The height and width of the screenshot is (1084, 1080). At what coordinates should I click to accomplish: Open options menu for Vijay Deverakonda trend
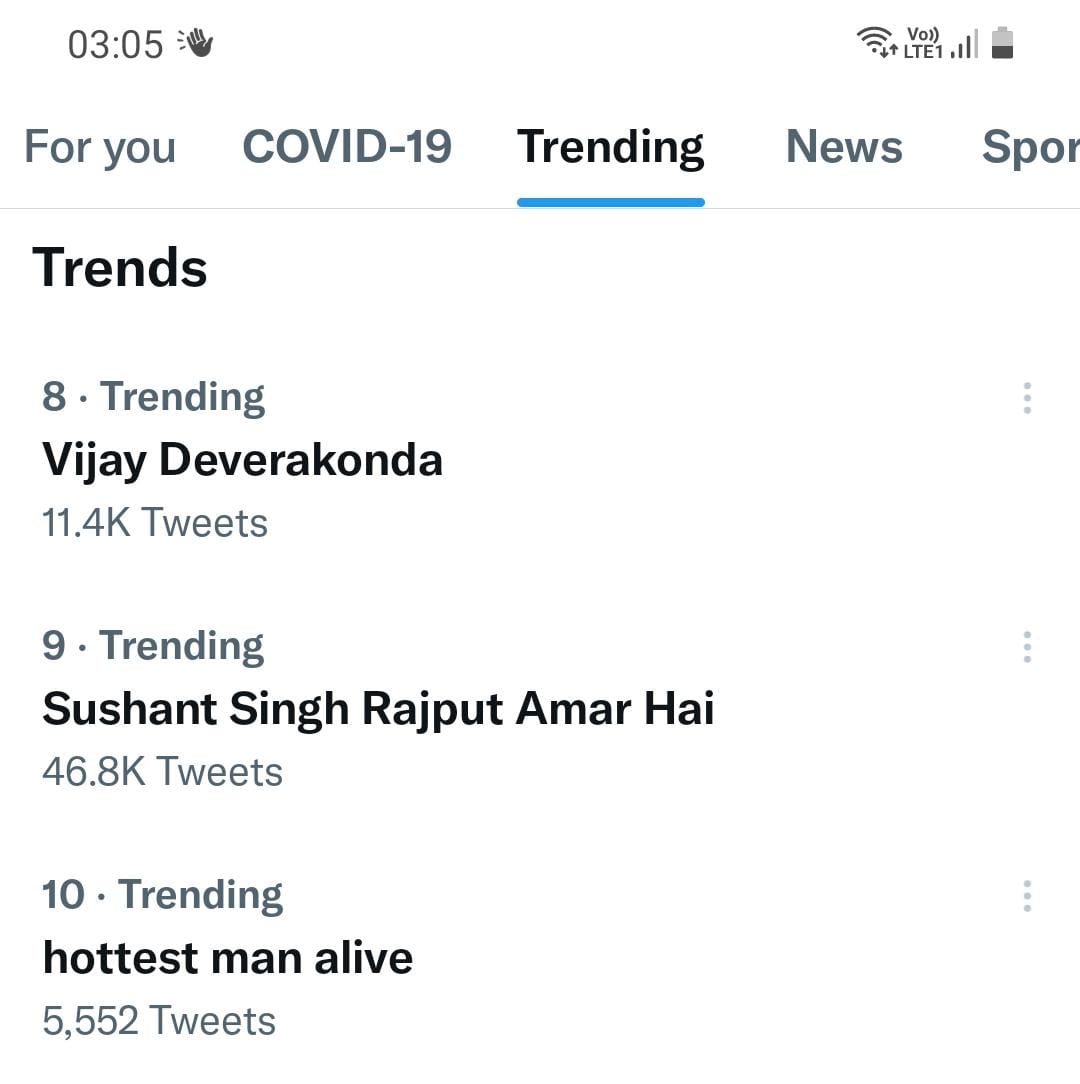pyautogui.click(x=1027, y=398)
